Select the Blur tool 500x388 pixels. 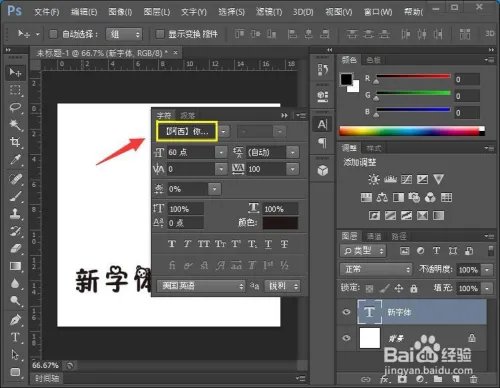15,284
